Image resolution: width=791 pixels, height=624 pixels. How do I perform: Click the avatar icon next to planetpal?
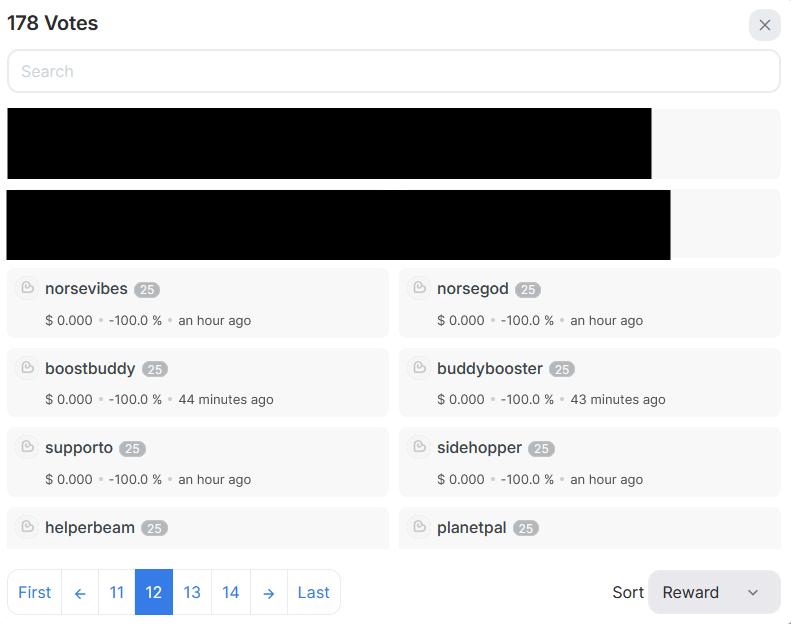pos(419,527)
